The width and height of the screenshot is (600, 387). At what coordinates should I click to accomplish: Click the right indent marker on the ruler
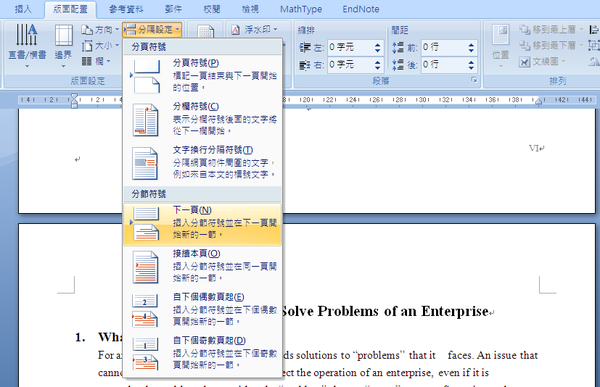point(538,101)
